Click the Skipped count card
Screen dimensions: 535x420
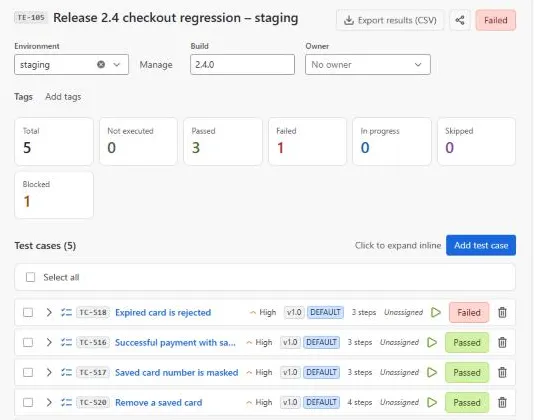476,142
